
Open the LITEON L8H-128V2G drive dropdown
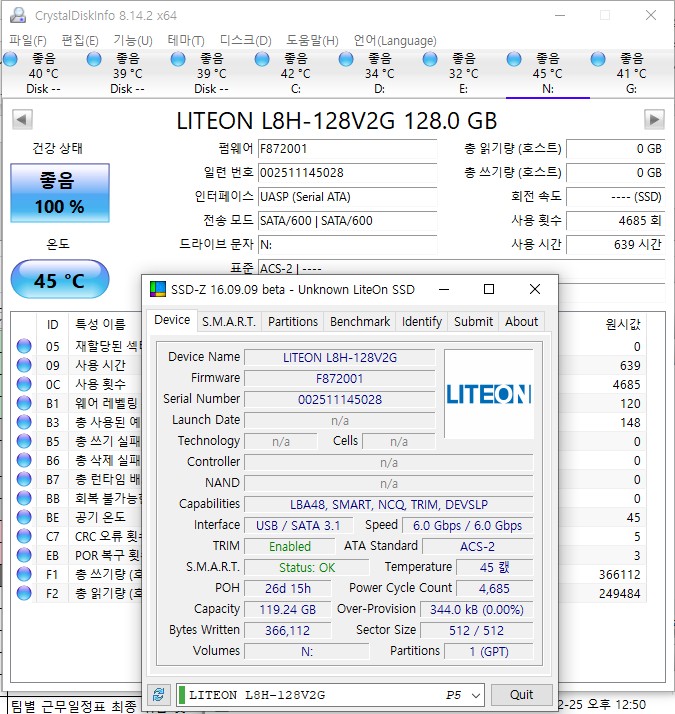pyautogui.click(x=330, y=695)
